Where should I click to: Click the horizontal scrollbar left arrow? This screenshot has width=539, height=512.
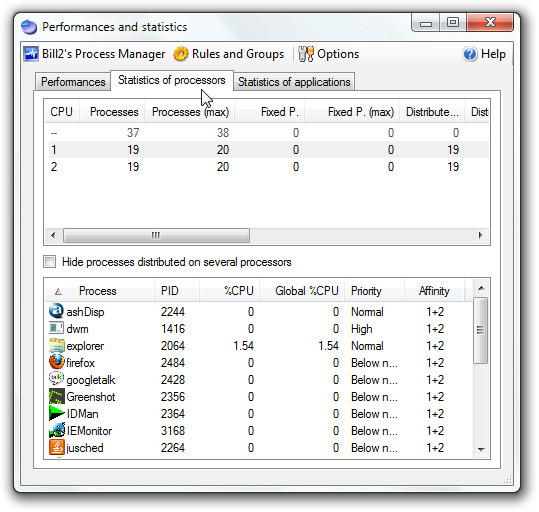pos(53,235)
